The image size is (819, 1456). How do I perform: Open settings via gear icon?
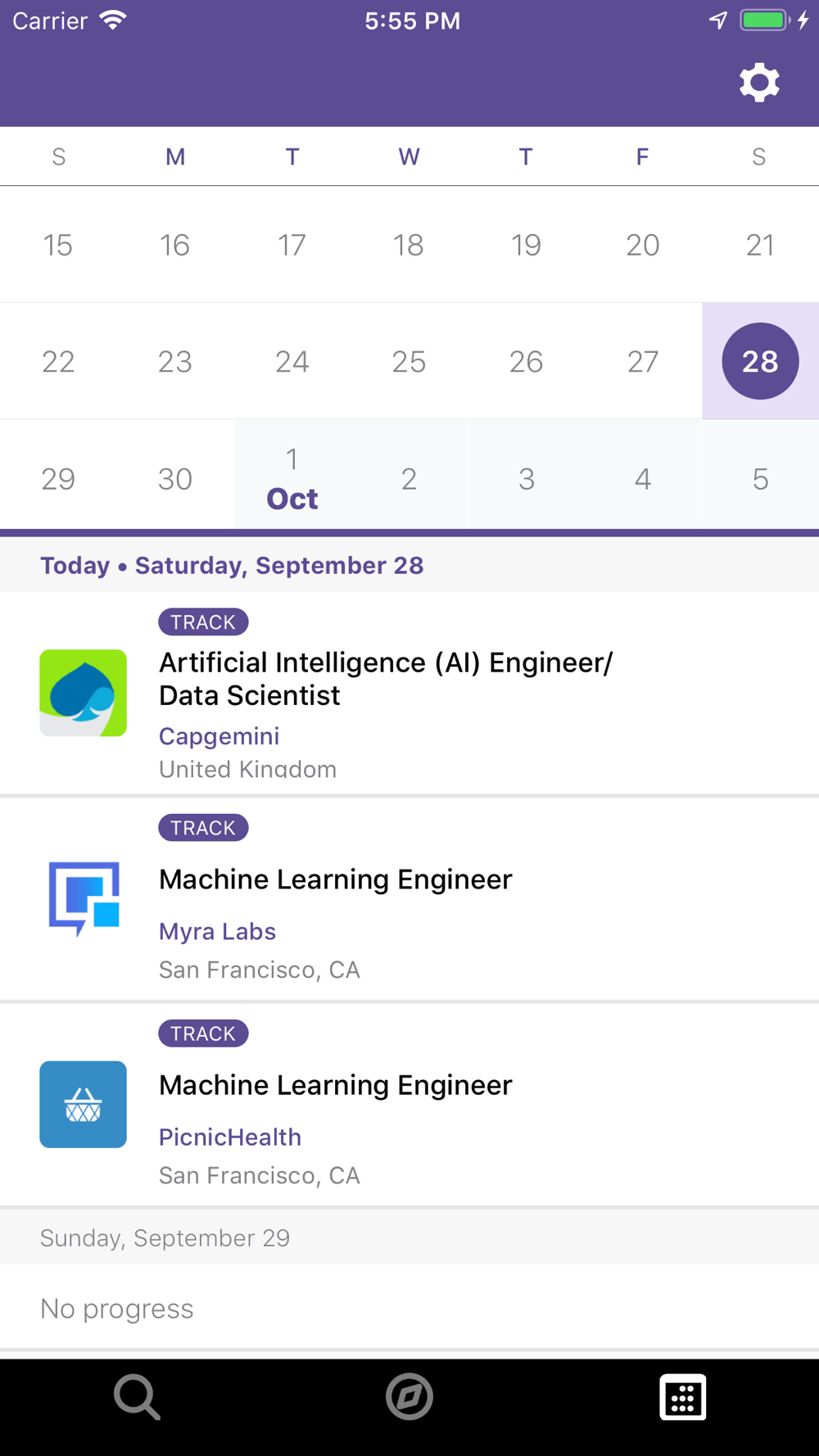pos(759,83)
